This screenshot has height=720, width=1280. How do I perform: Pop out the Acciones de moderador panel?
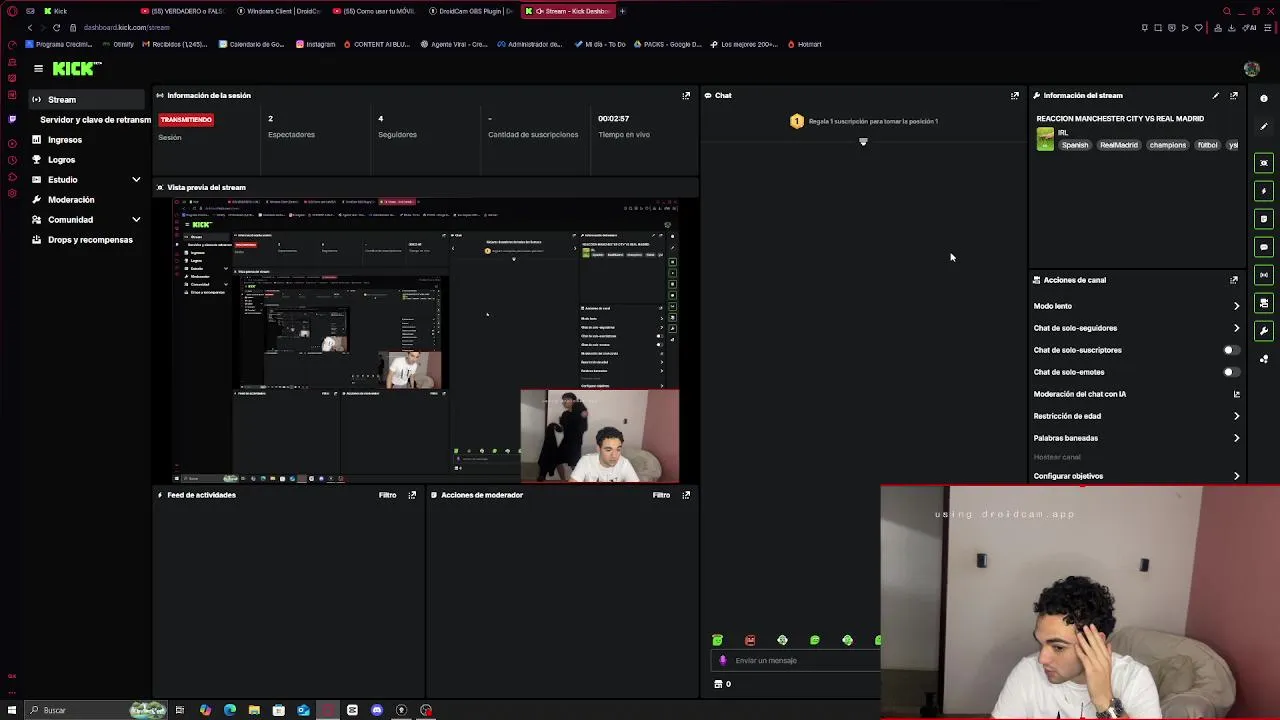[686, 495]
